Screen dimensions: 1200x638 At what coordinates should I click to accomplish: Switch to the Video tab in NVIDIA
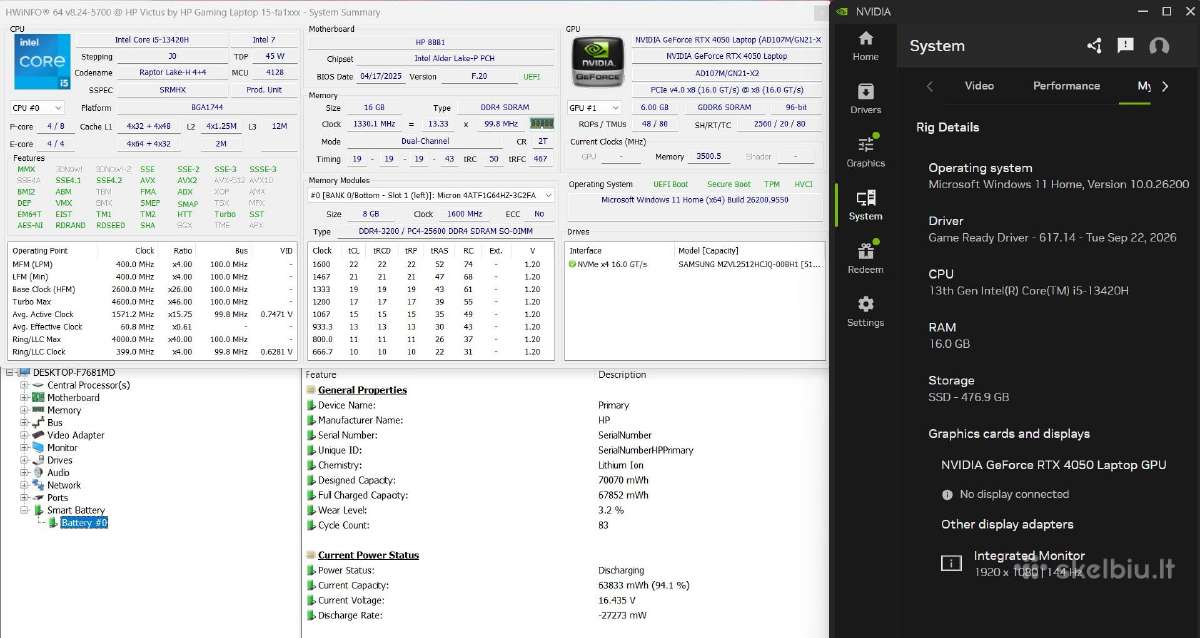pyautogui.click(x=979, y=86)
